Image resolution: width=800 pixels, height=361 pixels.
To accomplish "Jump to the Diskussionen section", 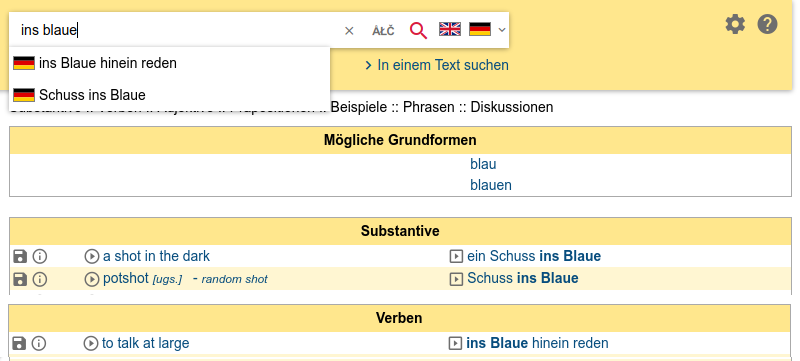I will click(x=512, y=108).
